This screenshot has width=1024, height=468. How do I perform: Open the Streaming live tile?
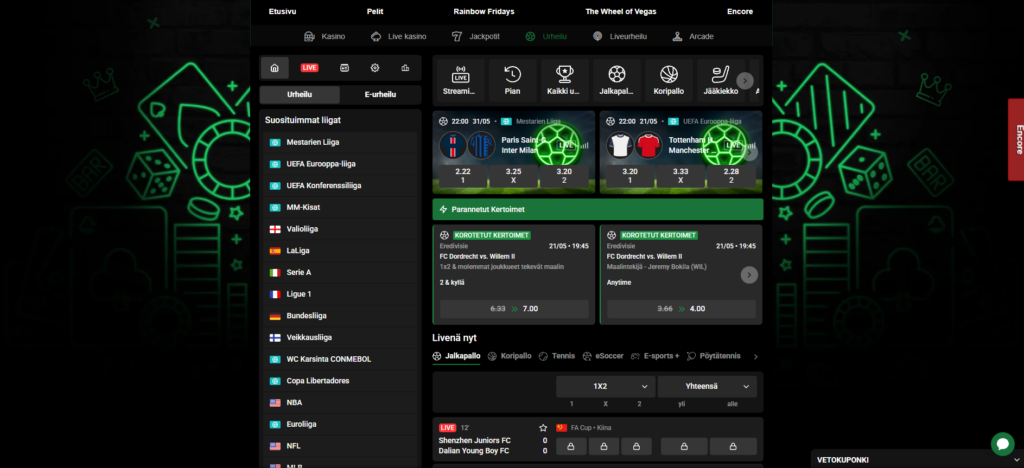tap(460, 80)
